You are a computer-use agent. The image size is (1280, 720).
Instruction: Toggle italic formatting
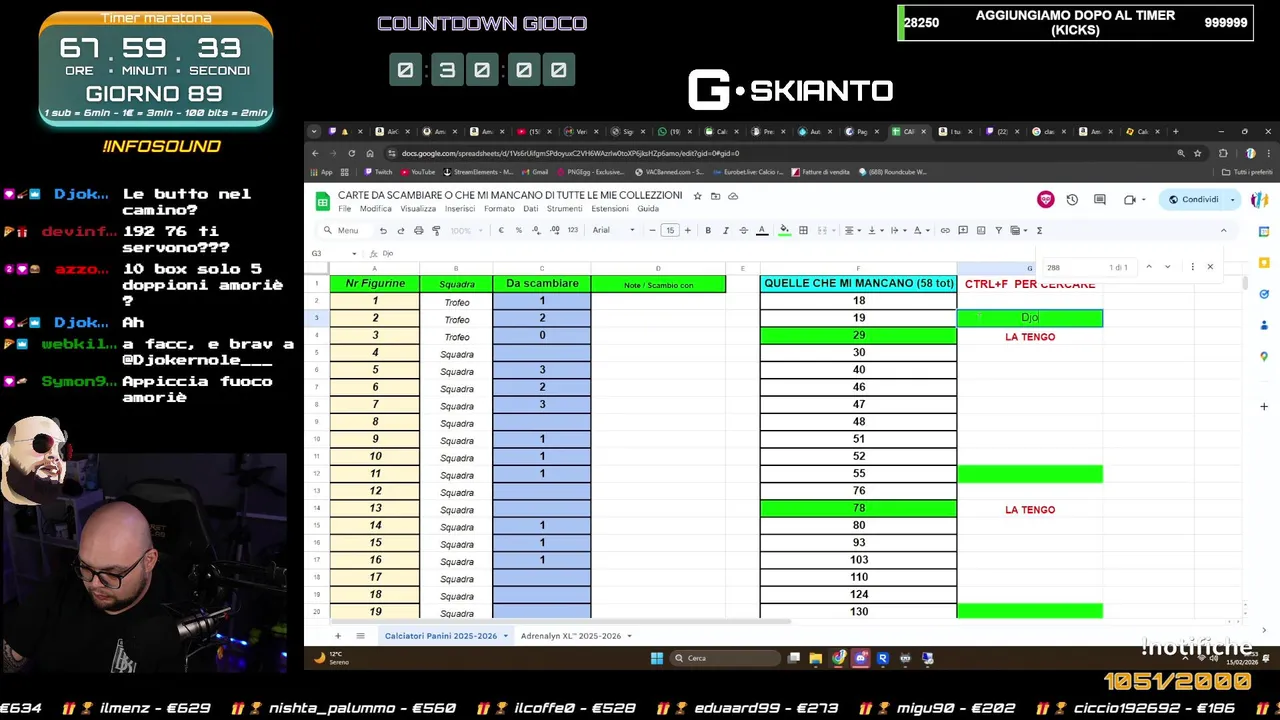(725, 230)
